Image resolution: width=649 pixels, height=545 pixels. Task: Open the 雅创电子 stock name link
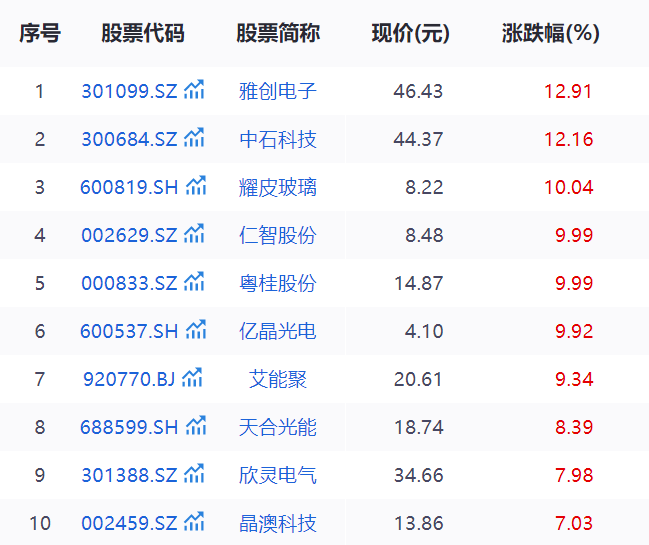pos(278,91)
